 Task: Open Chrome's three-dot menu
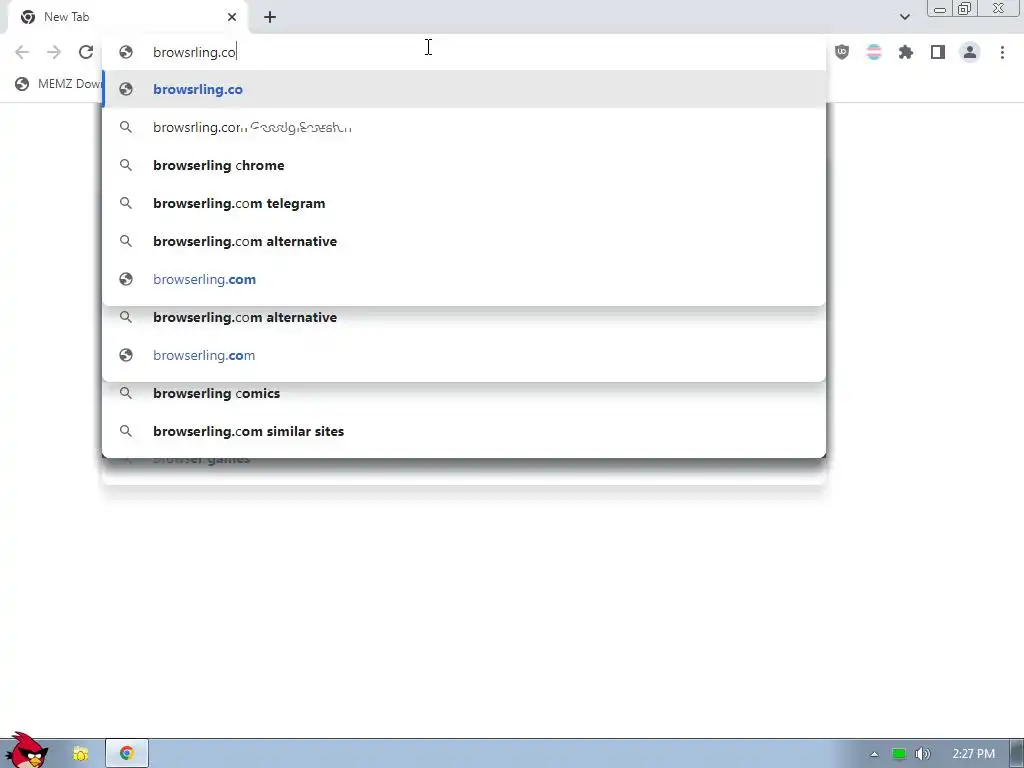pos(1002,52)
